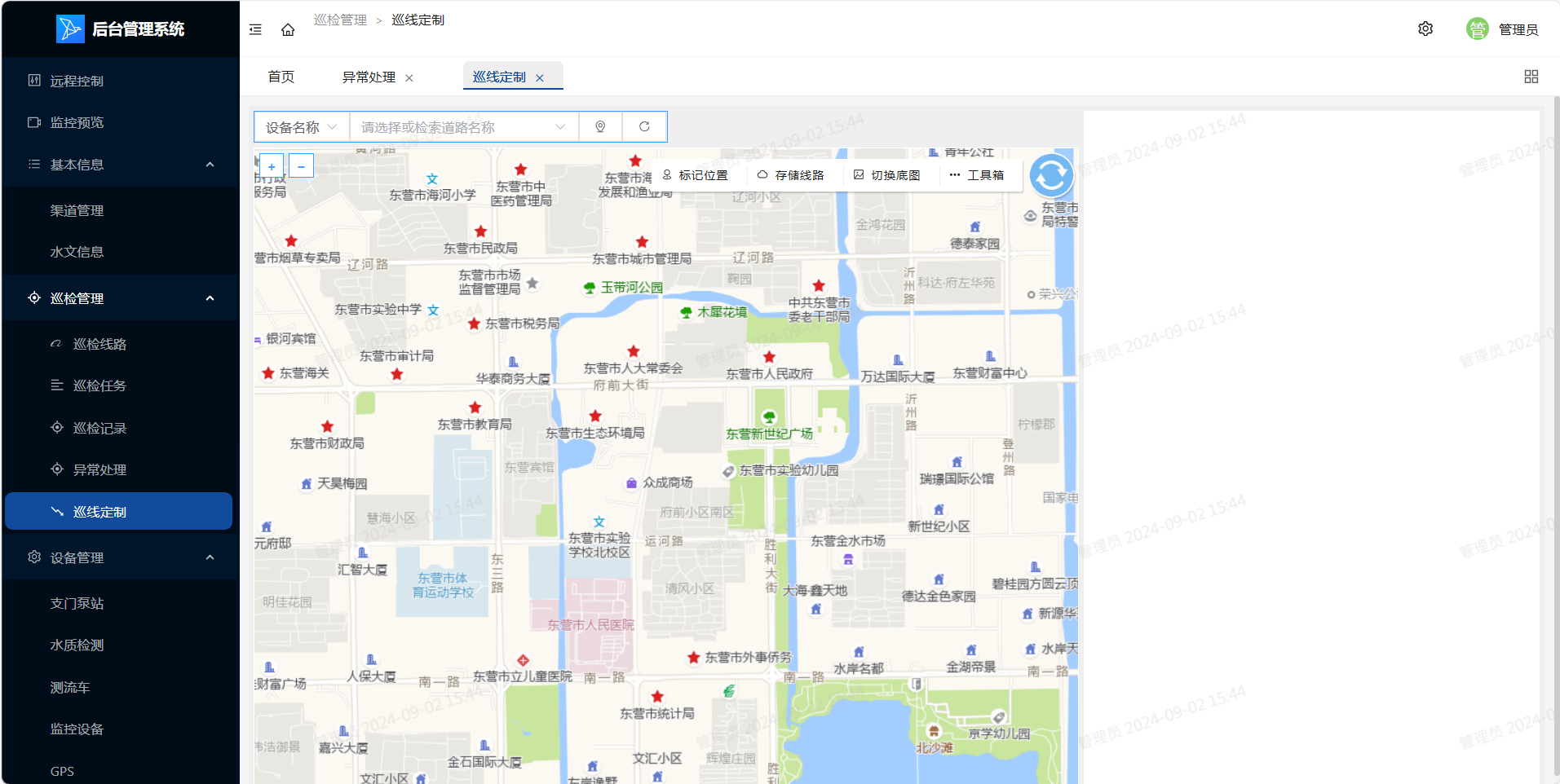Close the 异常处理 tab
The image size is (1560, 784).
pos(409,78)
